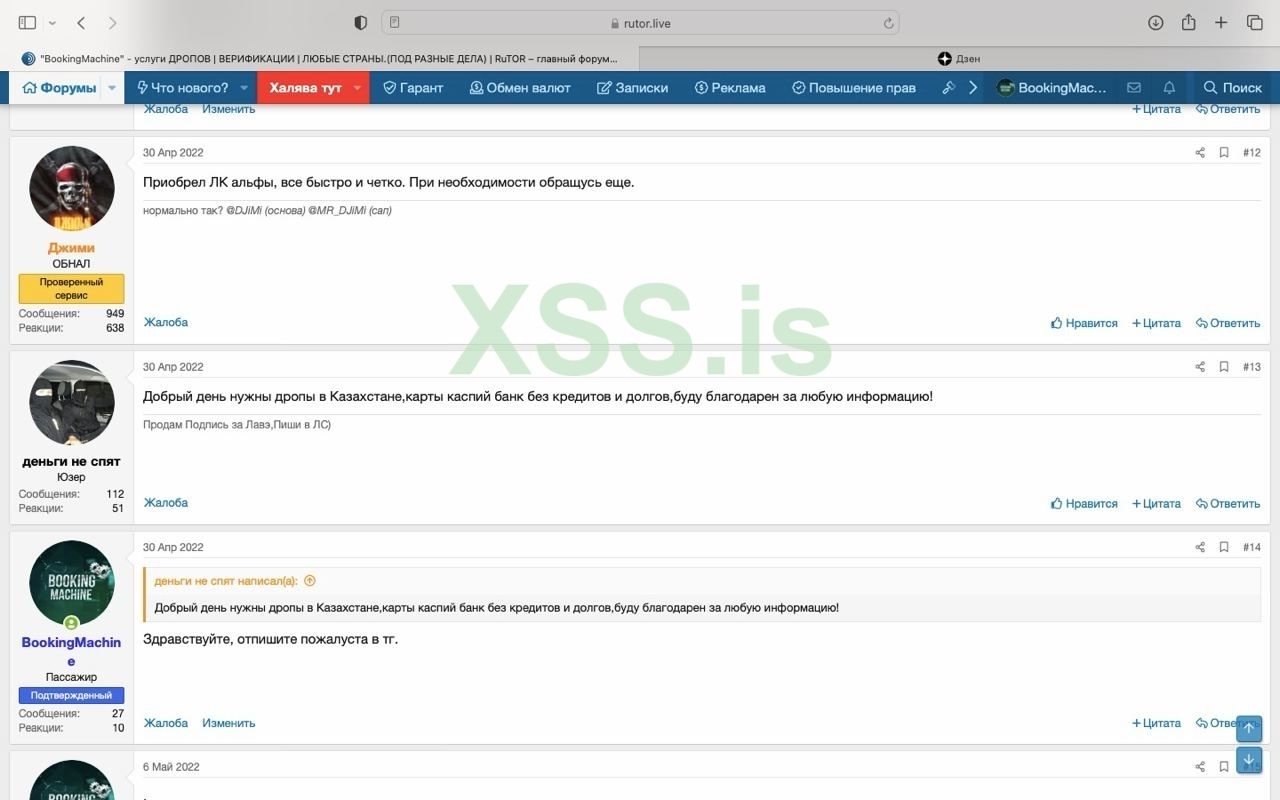
Task: Open the Записки page
Action: (x=633, y=88)
